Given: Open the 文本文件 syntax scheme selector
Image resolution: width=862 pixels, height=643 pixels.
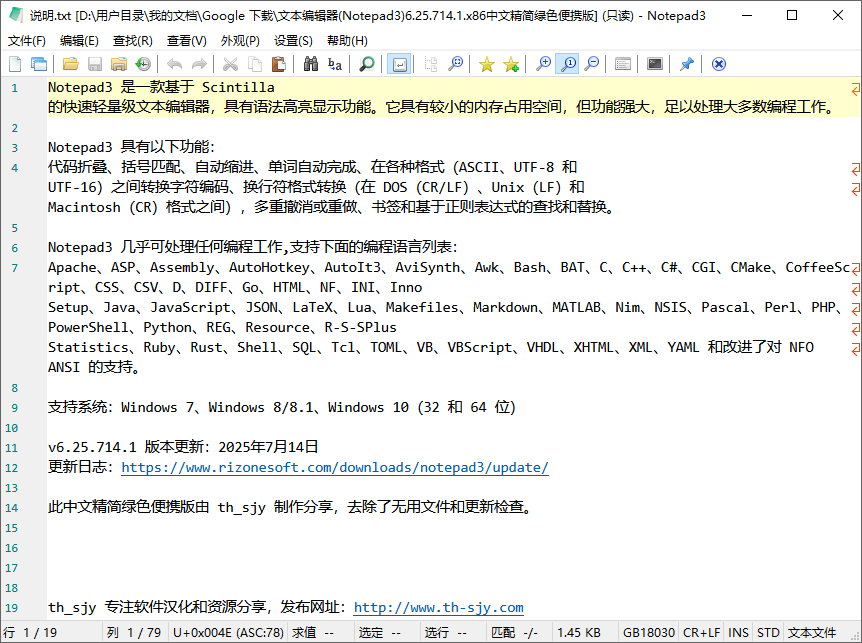Looking at the screenshot, I should pos(812,633).
